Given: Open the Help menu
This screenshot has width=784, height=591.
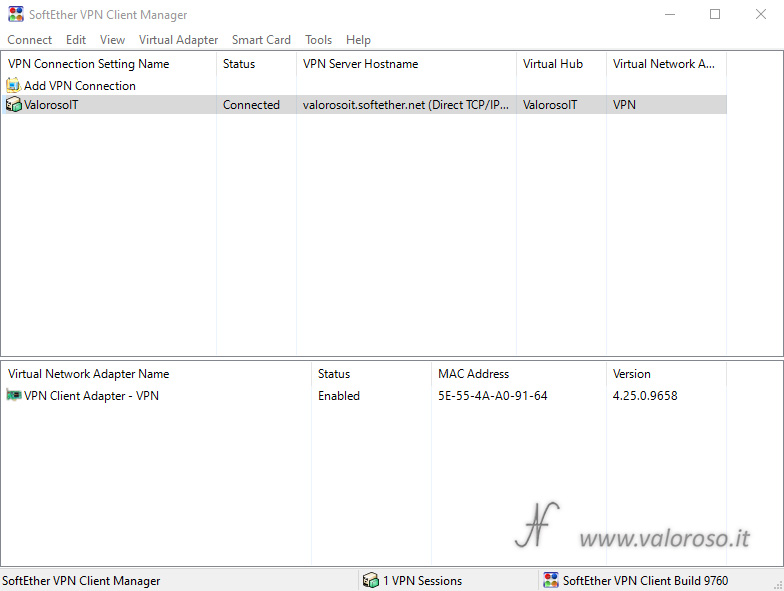Looking at the screenshot, I should point(358,40).
